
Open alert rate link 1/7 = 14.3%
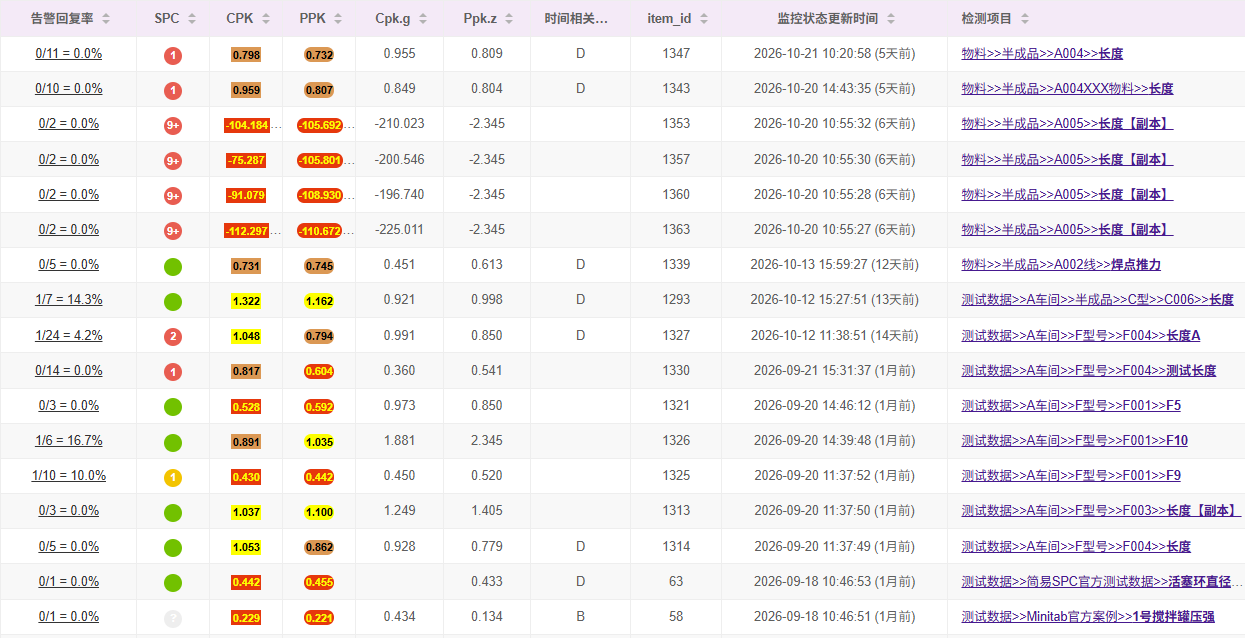tap(69, 300)
